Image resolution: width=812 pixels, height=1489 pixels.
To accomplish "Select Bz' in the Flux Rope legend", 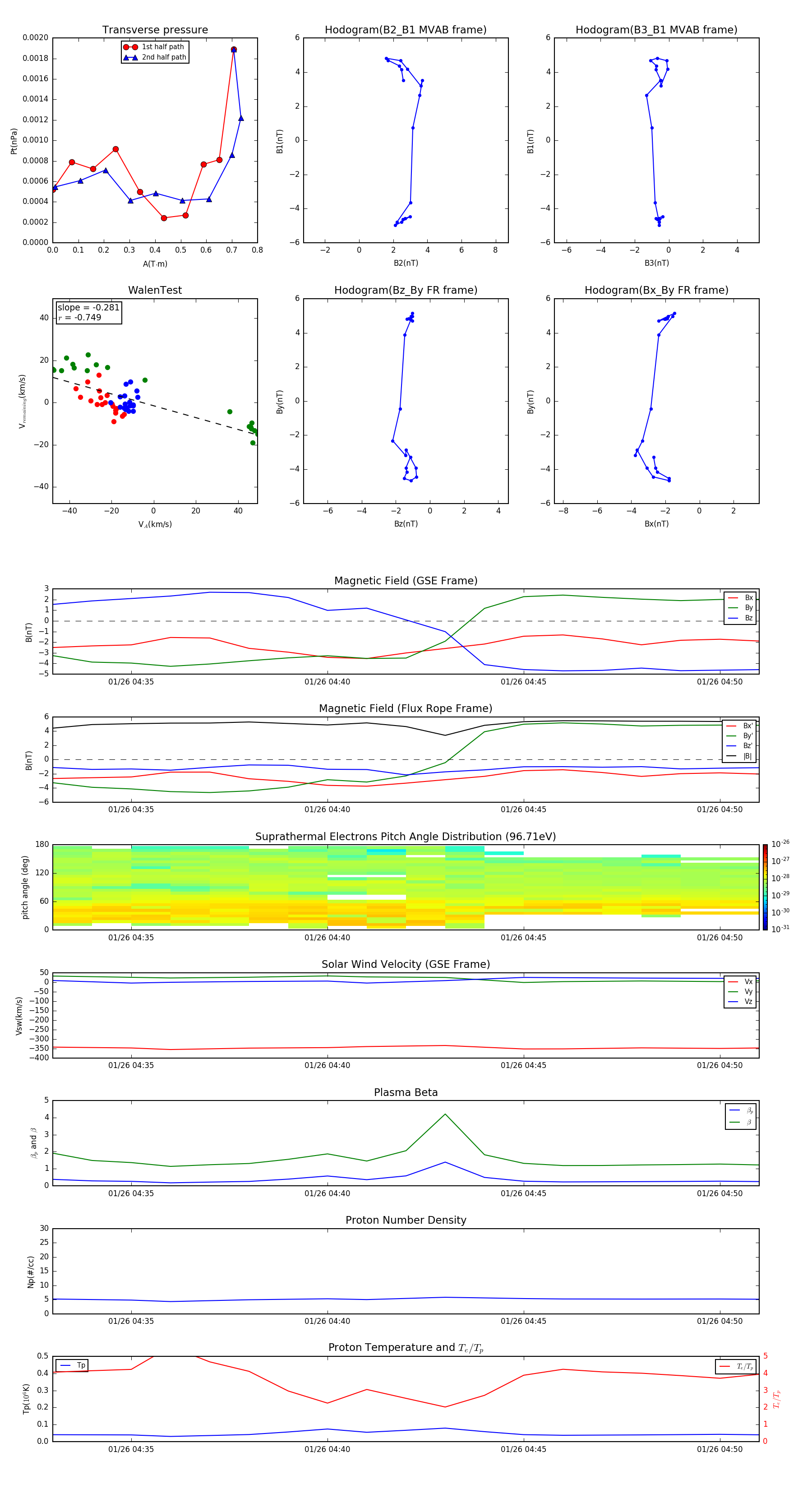I will tap(740, 746).
